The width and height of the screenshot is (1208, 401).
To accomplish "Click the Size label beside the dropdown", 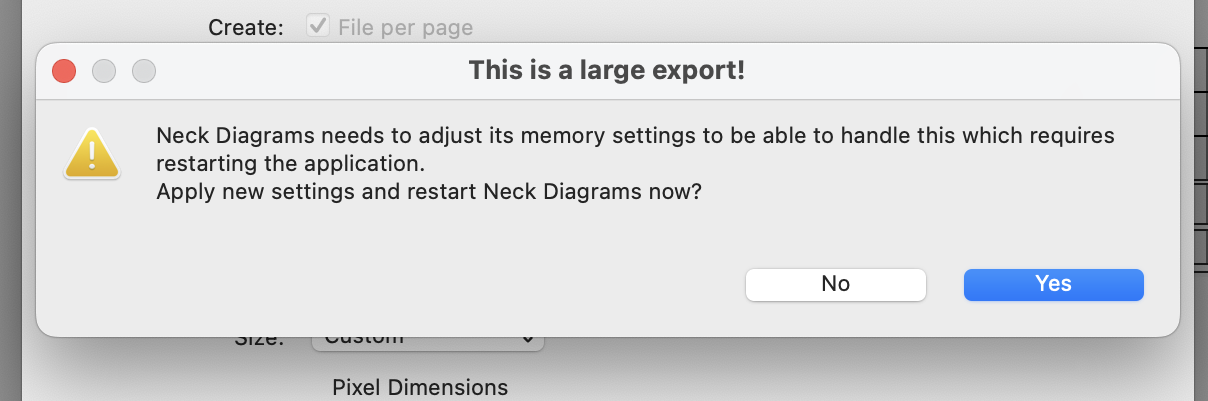I will [x=259, y=340].
